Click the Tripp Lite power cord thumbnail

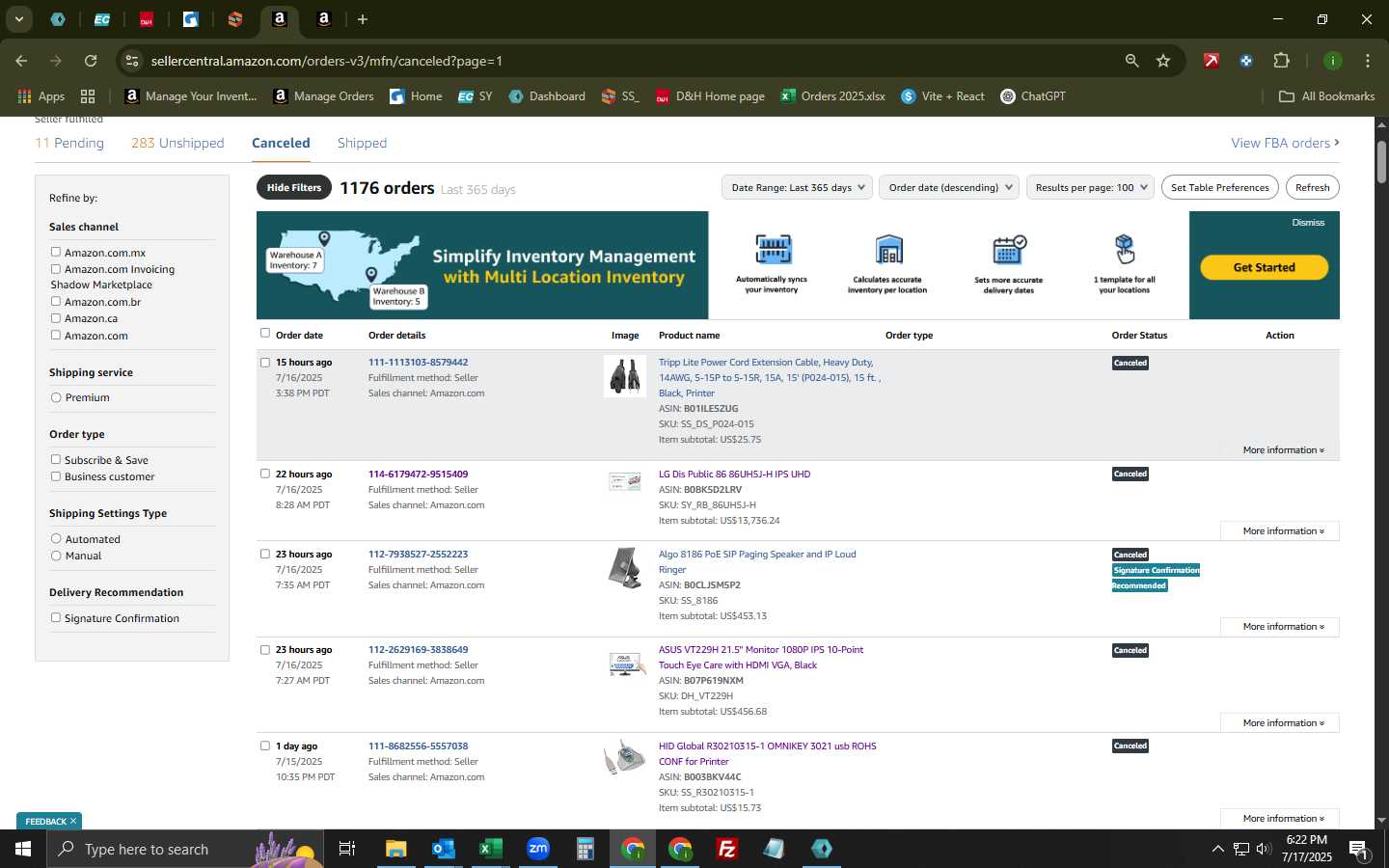pyautogui.click(x=625, y=376)
